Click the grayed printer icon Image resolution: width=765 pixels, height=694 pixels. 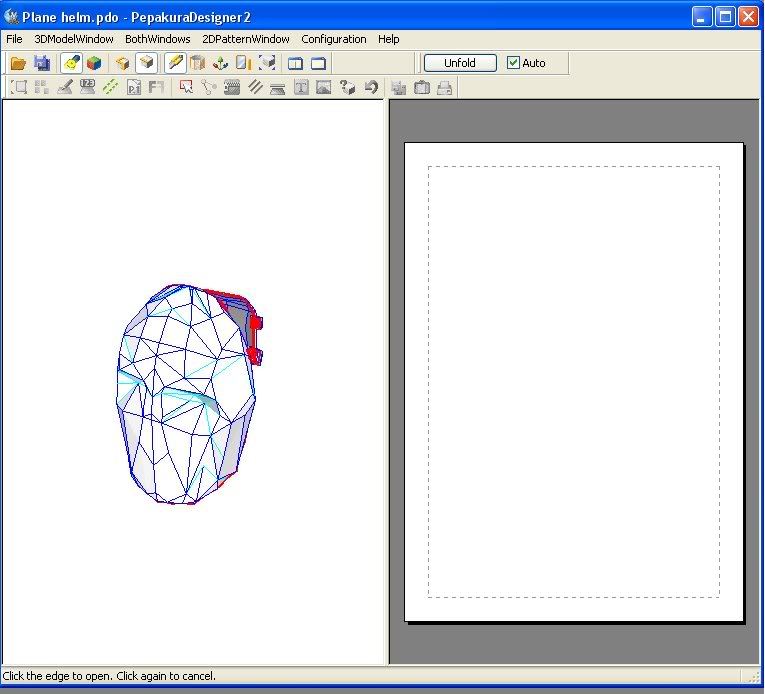pos(444,88)
